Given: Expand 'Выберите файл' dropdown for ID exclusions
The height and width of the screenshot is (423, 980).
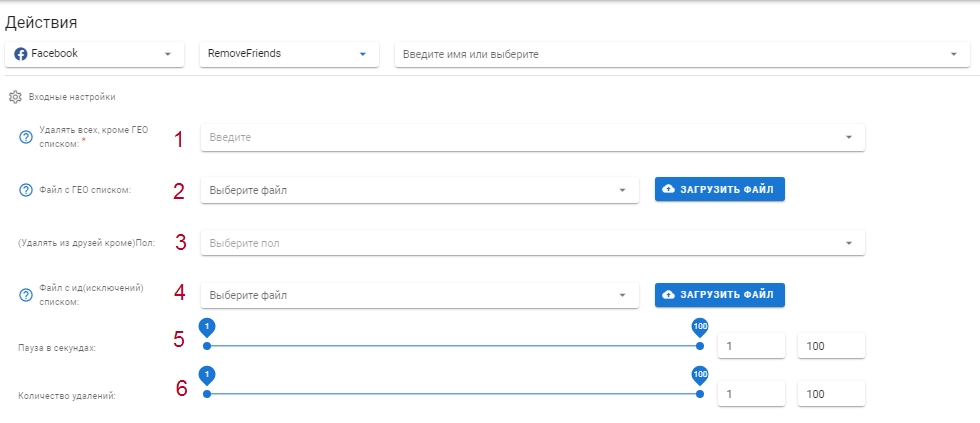Looking at the screenshot, I should 419,295.
